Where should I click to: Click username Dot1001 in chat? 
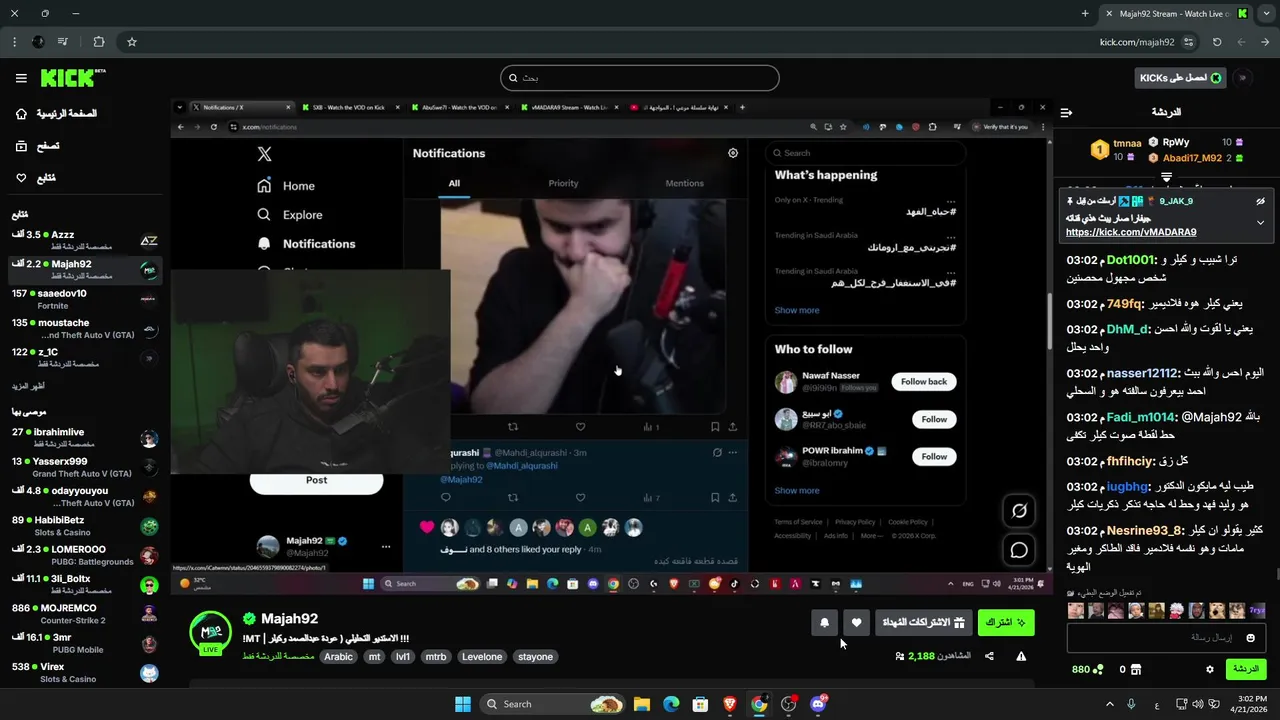click(x=1131, y=260)
